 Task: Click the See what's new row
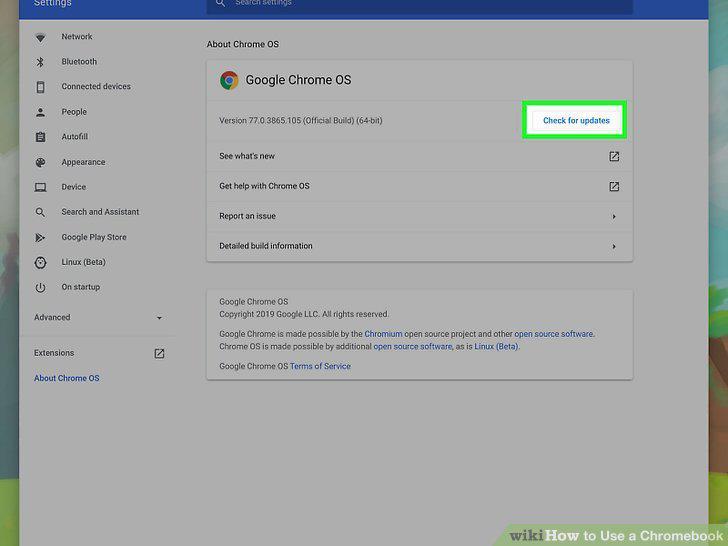(419, 156)
